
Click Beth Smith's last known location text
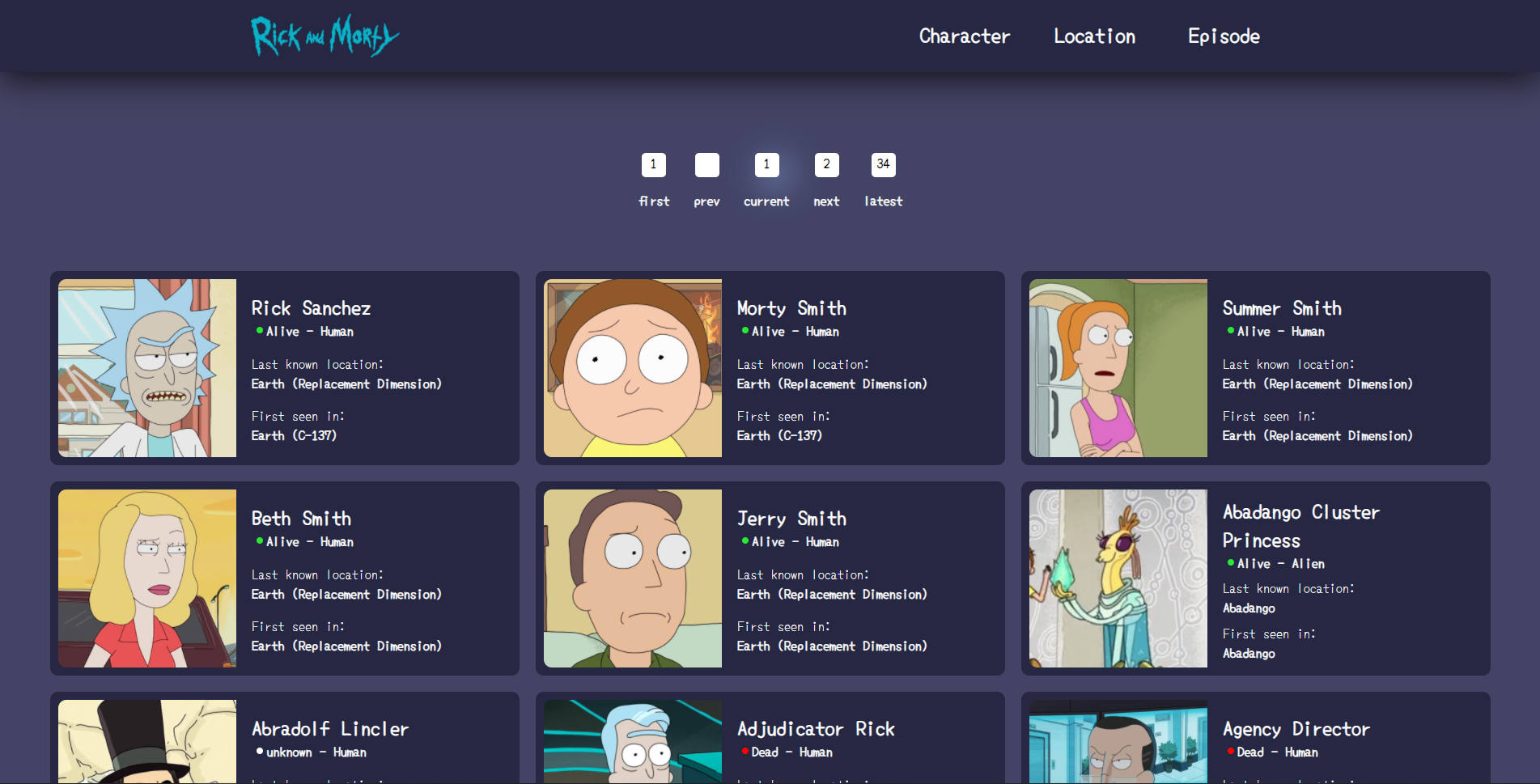[x=346, y=594]
